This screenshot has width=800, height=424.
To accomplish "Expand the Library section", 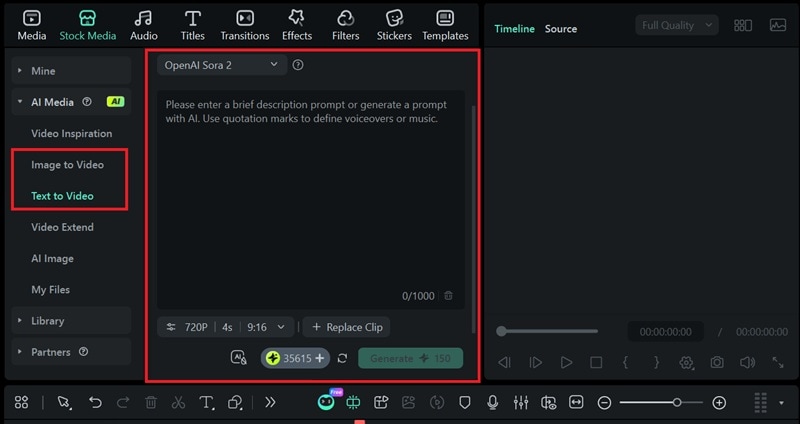I will [x=71, y=321].
